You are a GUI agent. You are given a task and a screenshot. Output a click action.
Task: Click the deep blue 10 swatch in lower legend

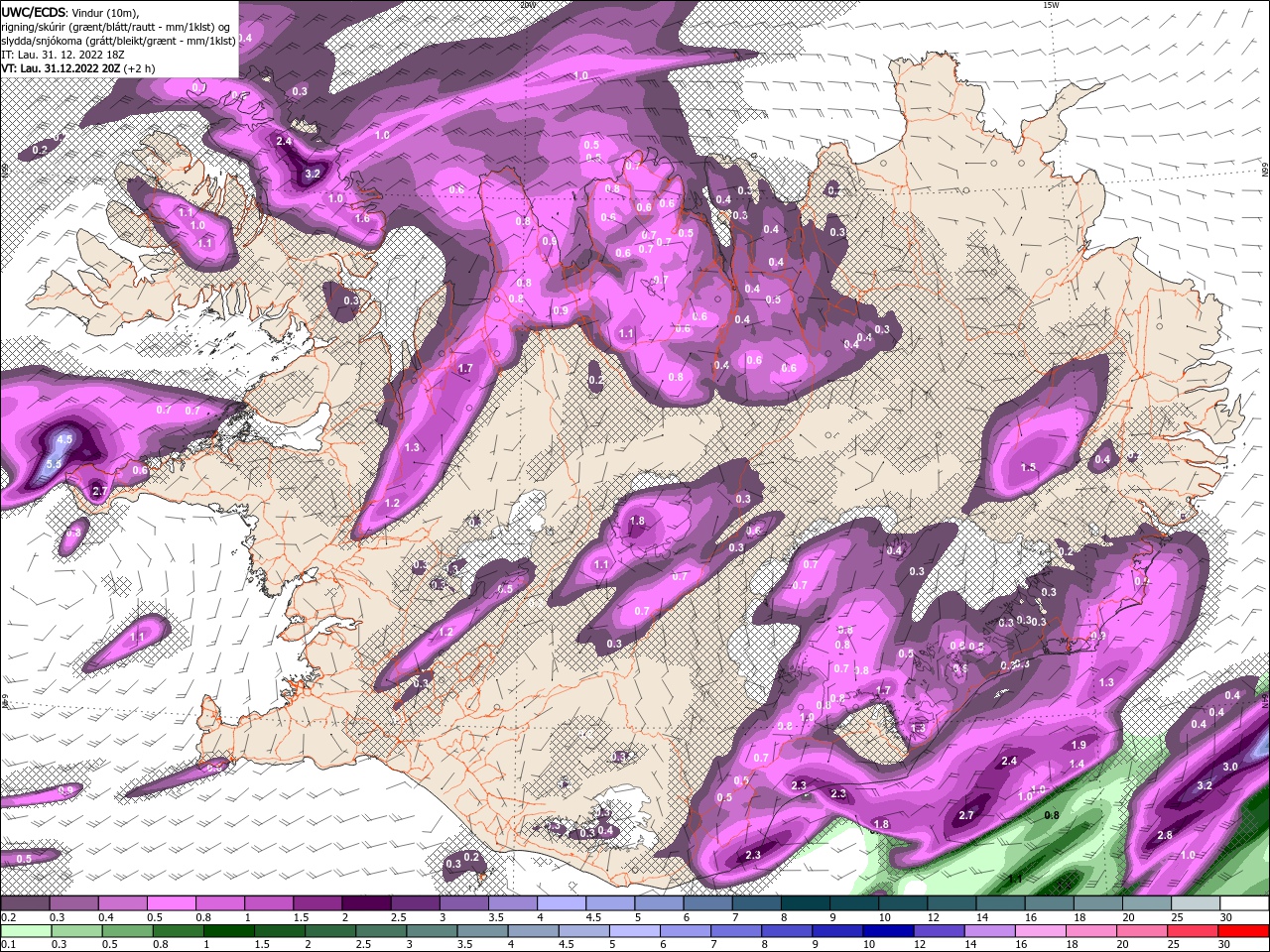pyautogui.click(x=889, y=931)
